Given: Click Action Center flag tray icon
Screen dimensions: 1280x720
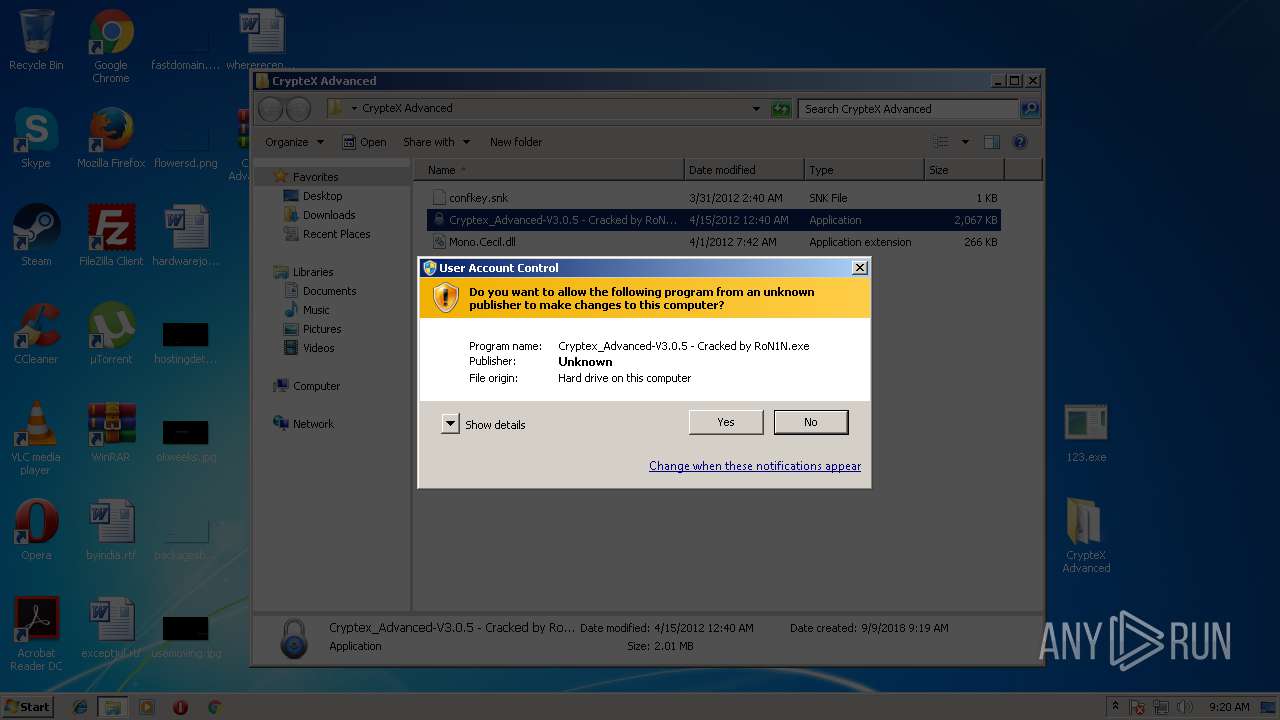Looking at the screenshot, I should click(1139, 707).
